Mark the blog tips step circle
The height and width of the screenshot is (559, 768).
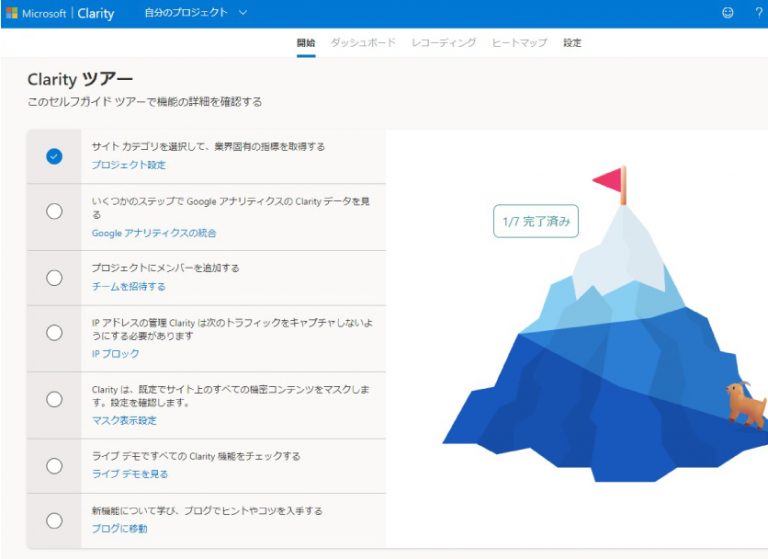(54, 520)
